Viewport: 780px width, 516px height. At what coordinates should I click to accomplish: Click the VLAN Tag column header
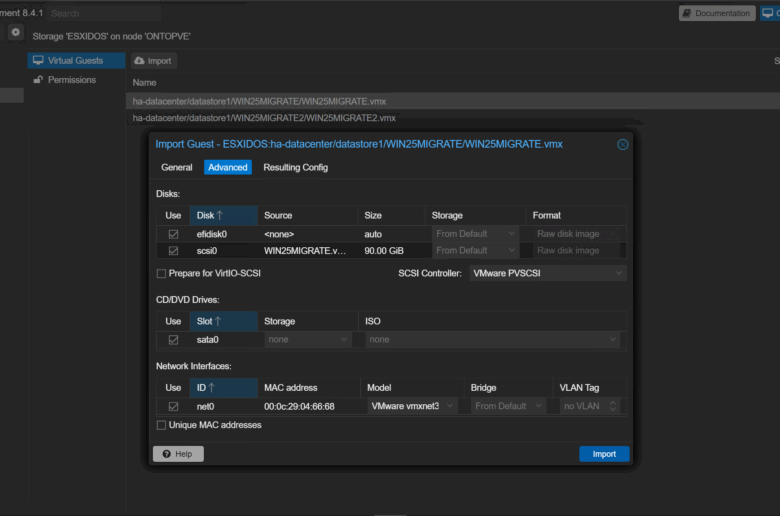[x=589, y=388]
